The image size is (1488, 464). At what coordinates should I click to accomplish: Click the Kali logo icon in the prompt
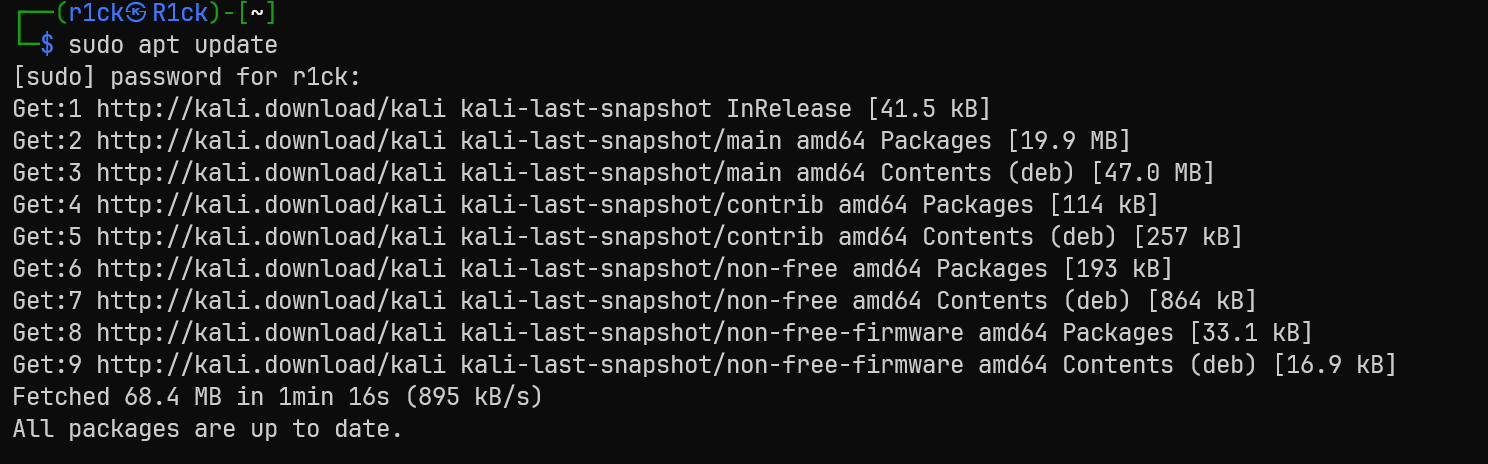tap(137, 13)
